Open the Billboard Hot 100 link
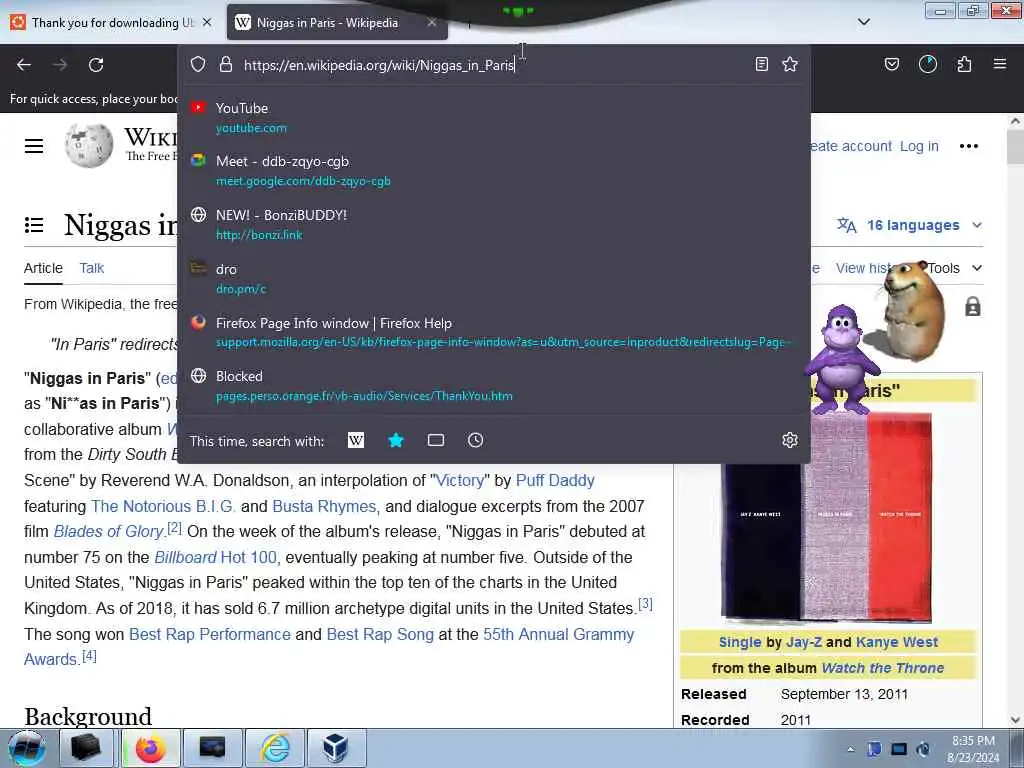1024x768 pixels. coord(216,558)
